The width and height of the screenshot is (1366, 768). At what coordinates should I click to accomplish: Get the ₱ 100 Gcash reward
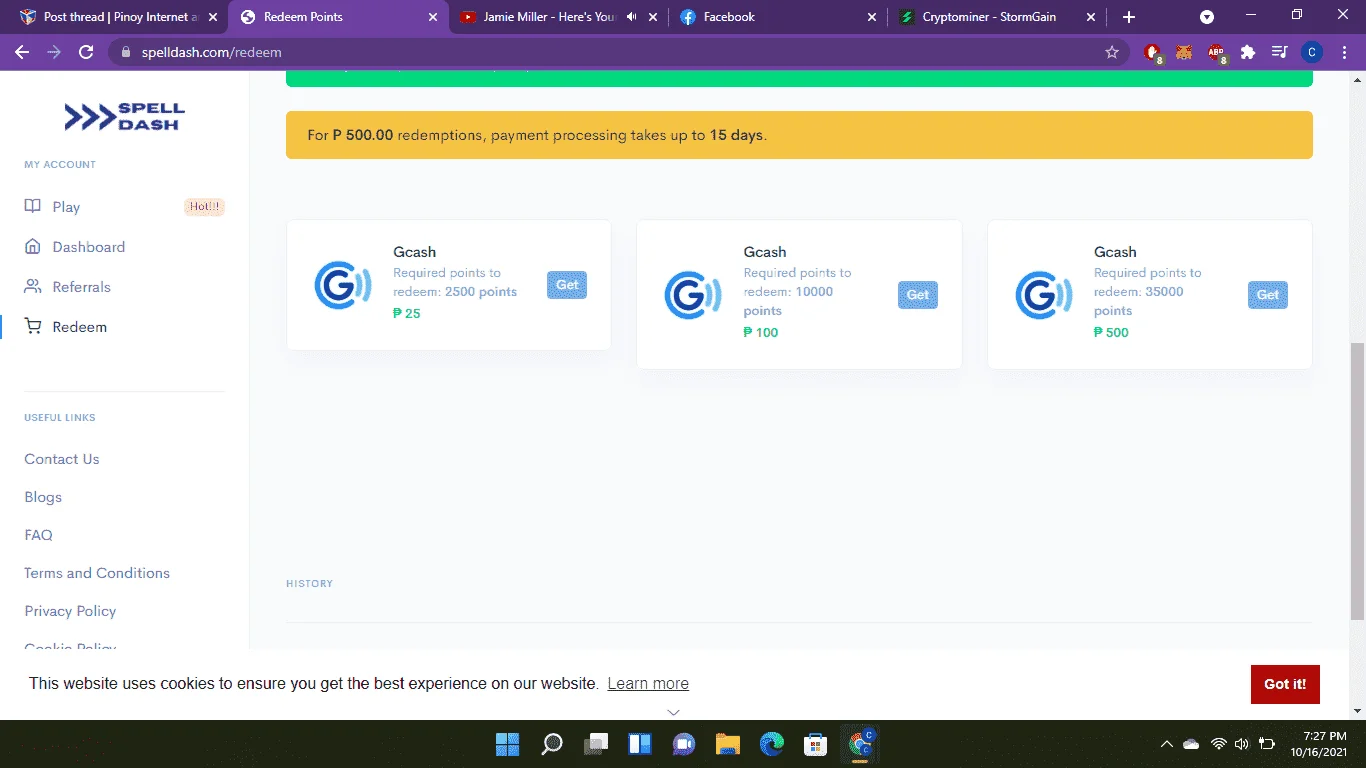click(x=918, y=295)
